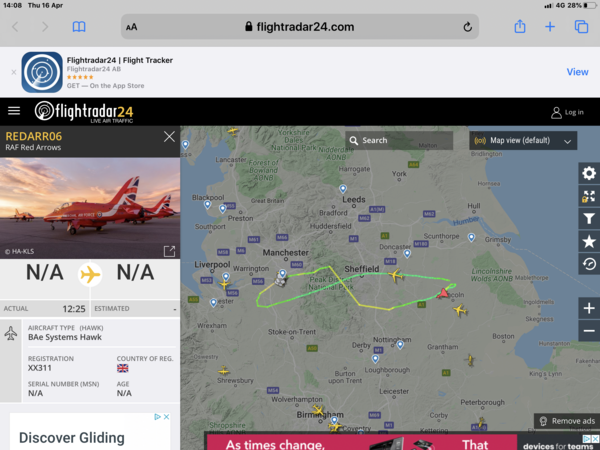Open the hamburger main menu

14,111
